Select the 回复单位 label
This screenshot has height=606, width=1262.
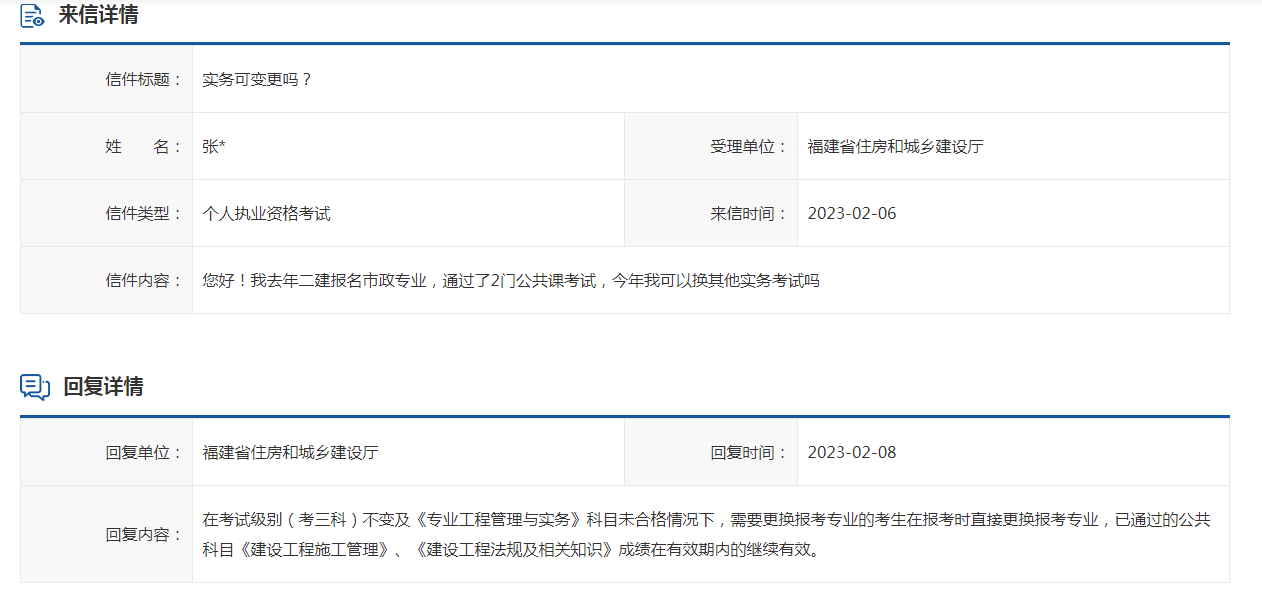point(144,453)
